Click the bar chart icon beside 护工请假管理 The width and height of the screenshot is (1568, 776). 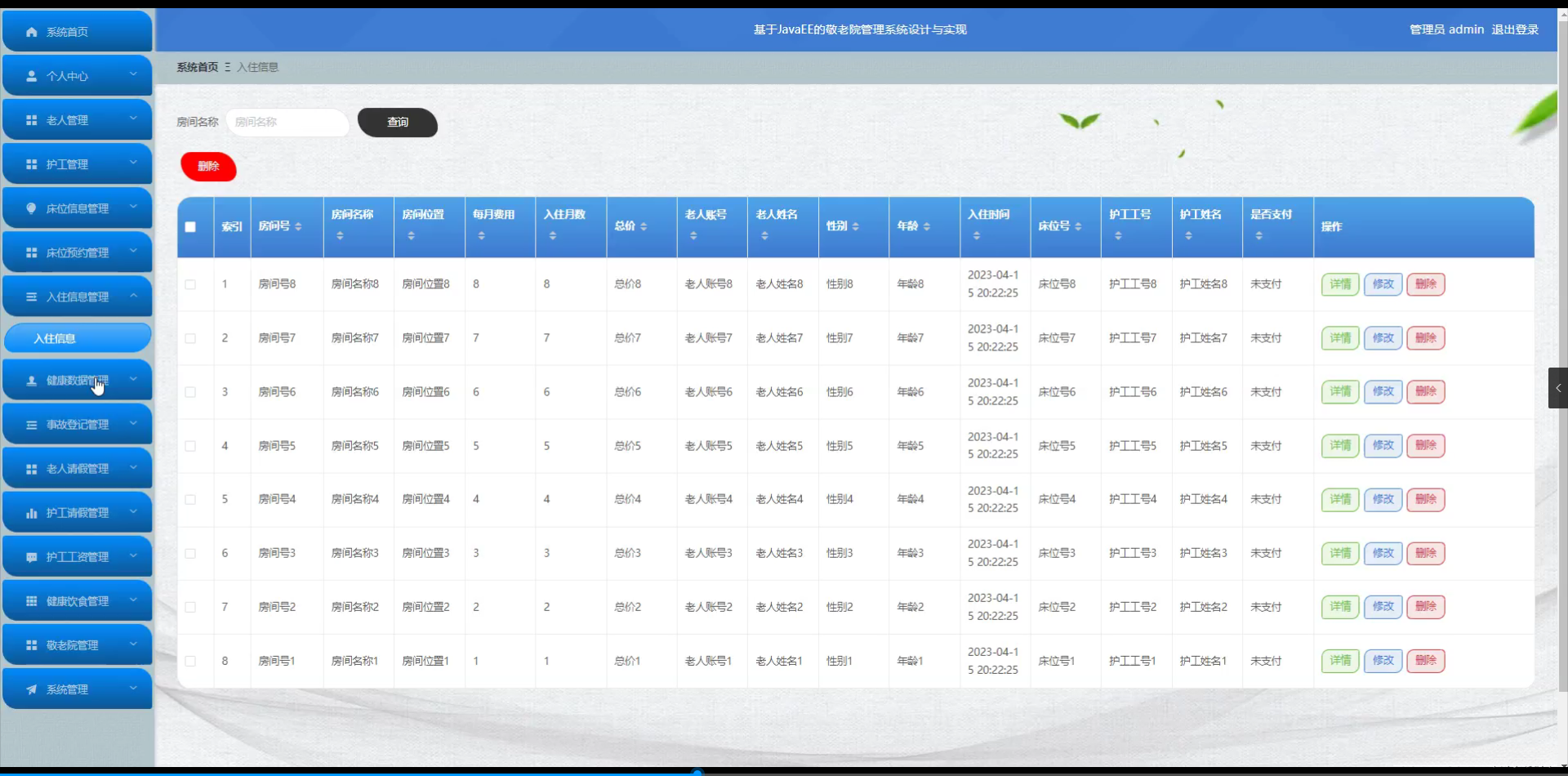tap(32, 513)
